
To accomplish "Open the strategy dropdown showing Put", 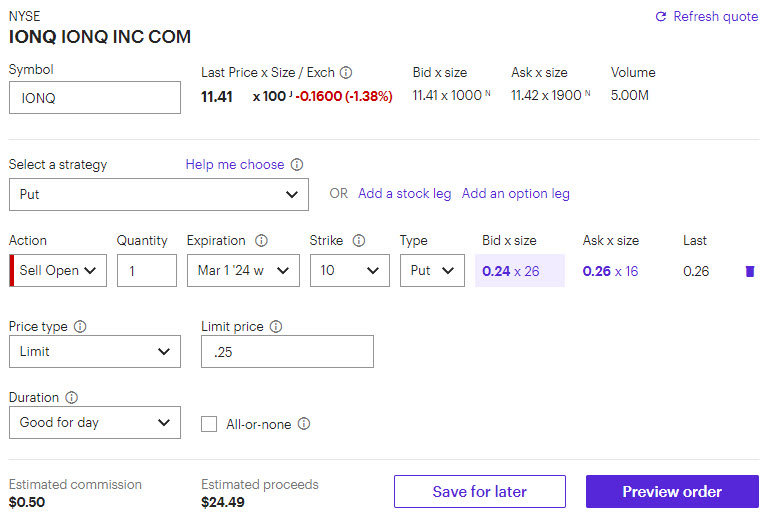I will pyautogui.click(x=159, y=194).
